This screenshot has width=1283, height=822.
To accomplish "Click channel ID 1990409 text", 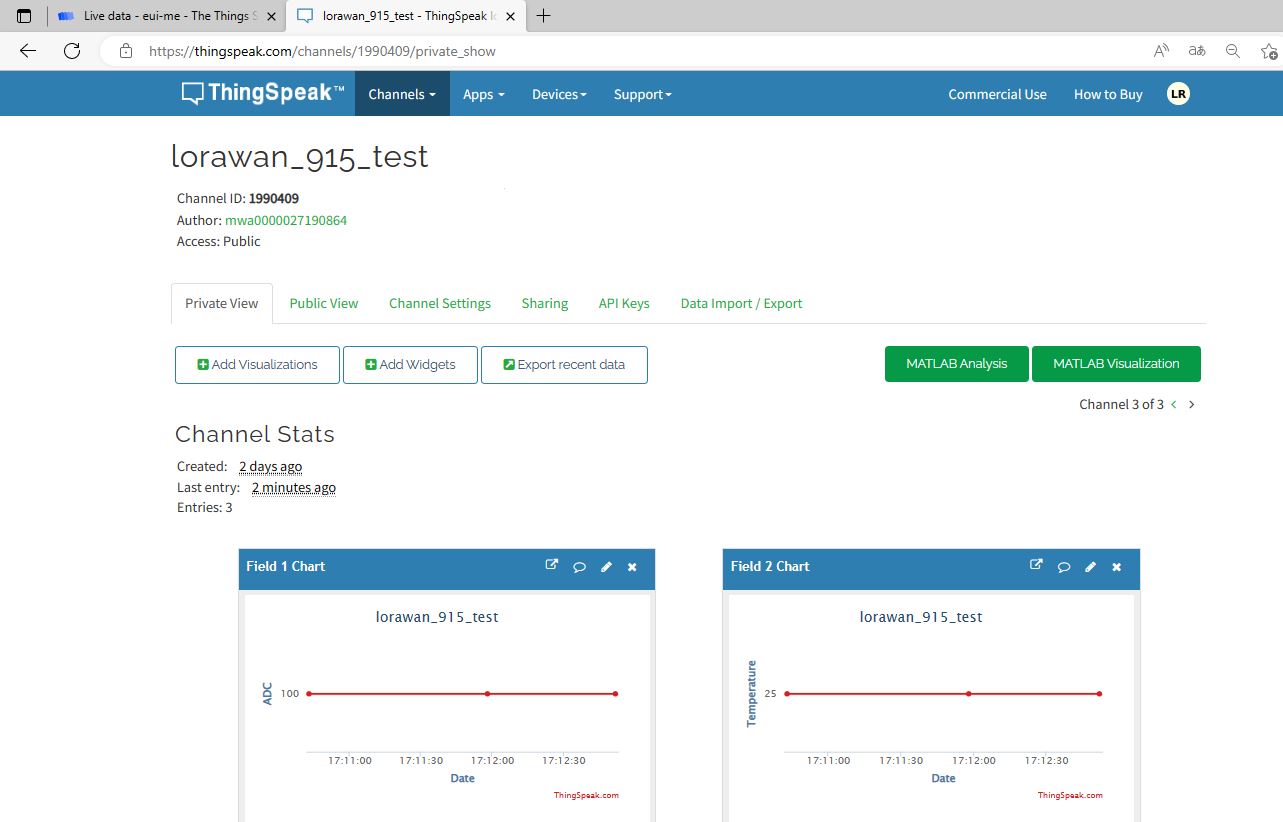I will pos(274,198).
